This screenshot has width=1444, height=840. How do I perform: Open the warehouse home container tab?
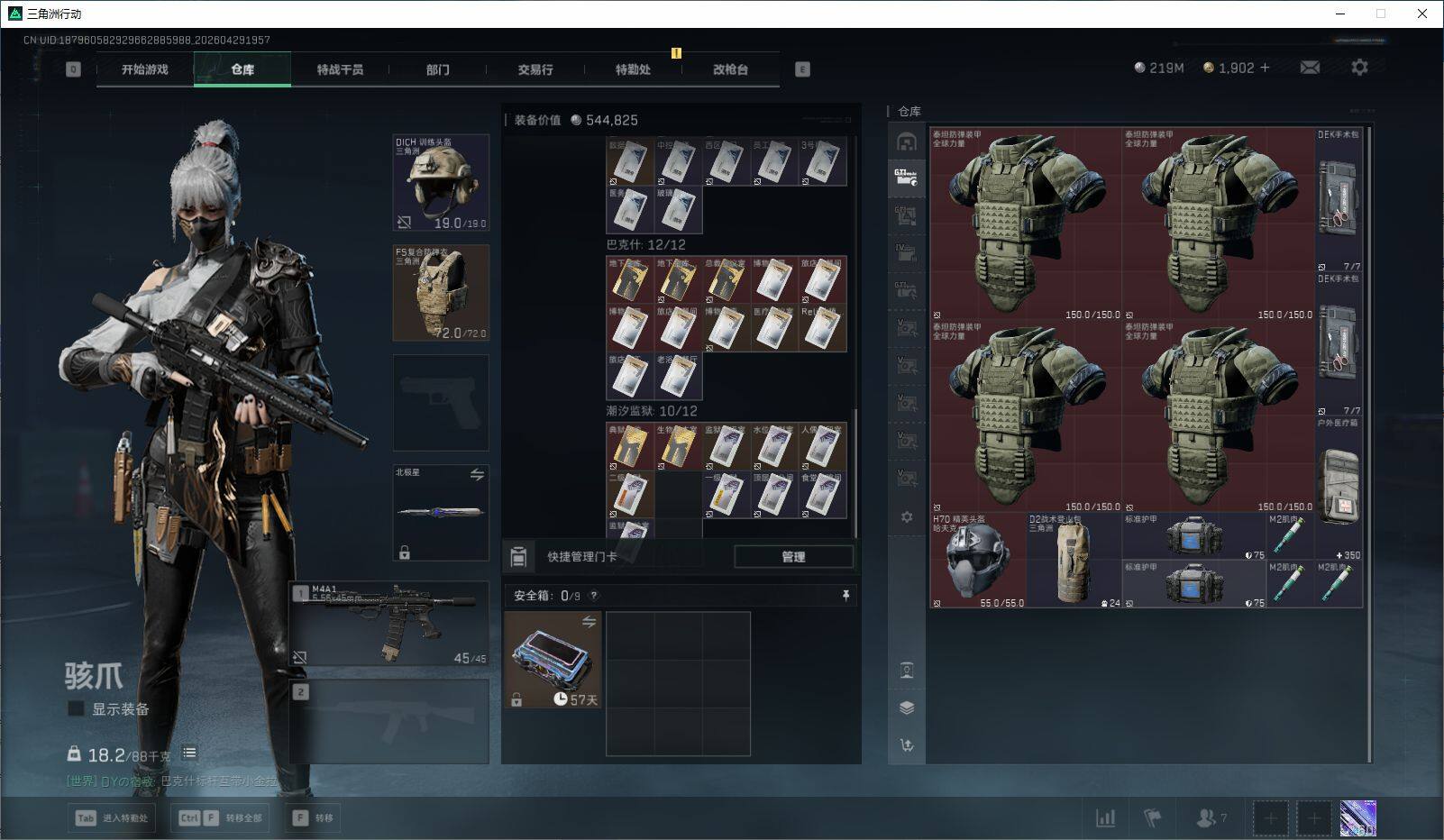point(907,142)
